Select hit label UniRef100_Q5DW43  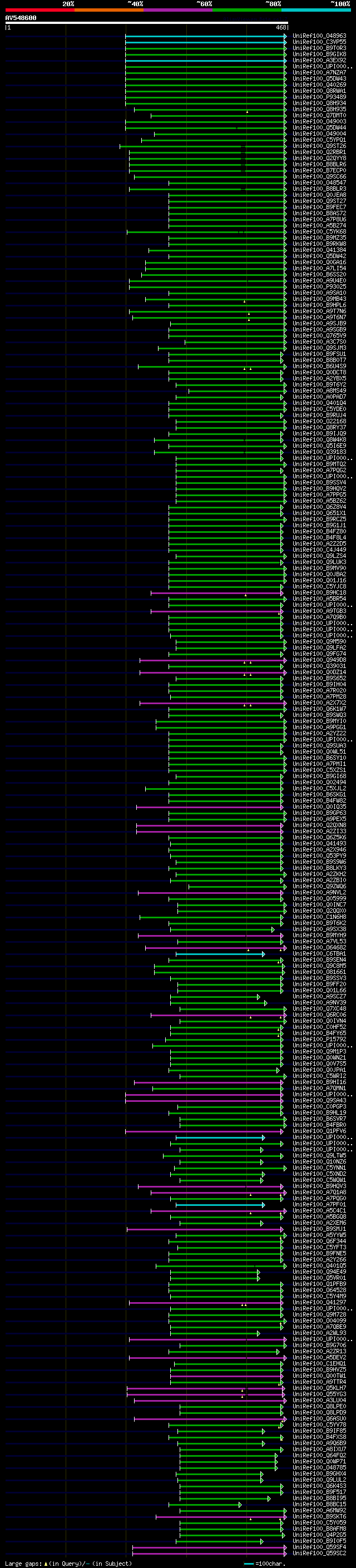319,78
